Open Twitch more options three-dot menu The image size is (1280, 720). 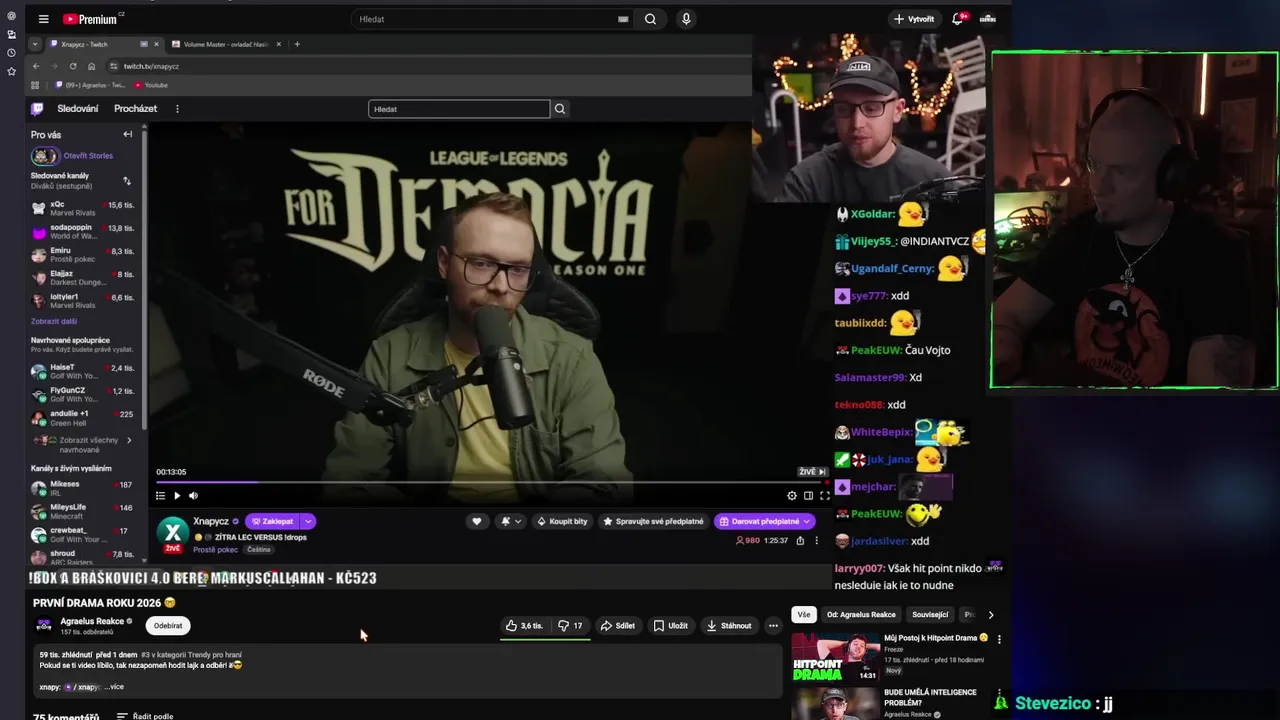pos(177,109)
